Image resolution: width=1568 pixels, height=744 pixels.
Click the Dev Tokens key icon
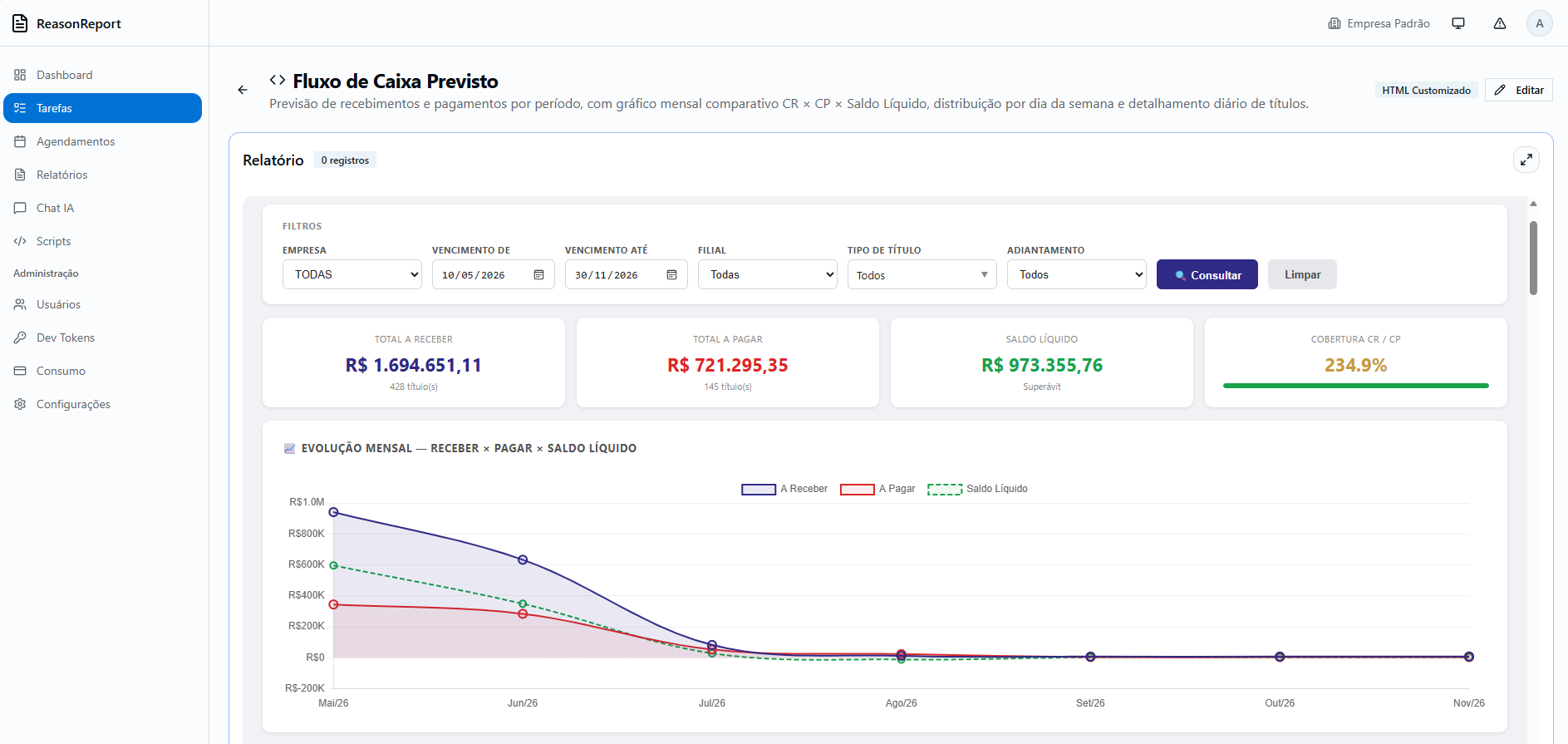20,338
